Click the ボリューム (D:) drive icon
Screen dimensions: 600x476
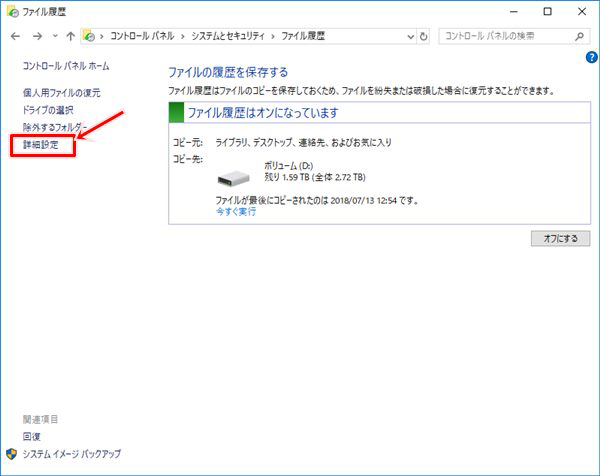(233, 179)
